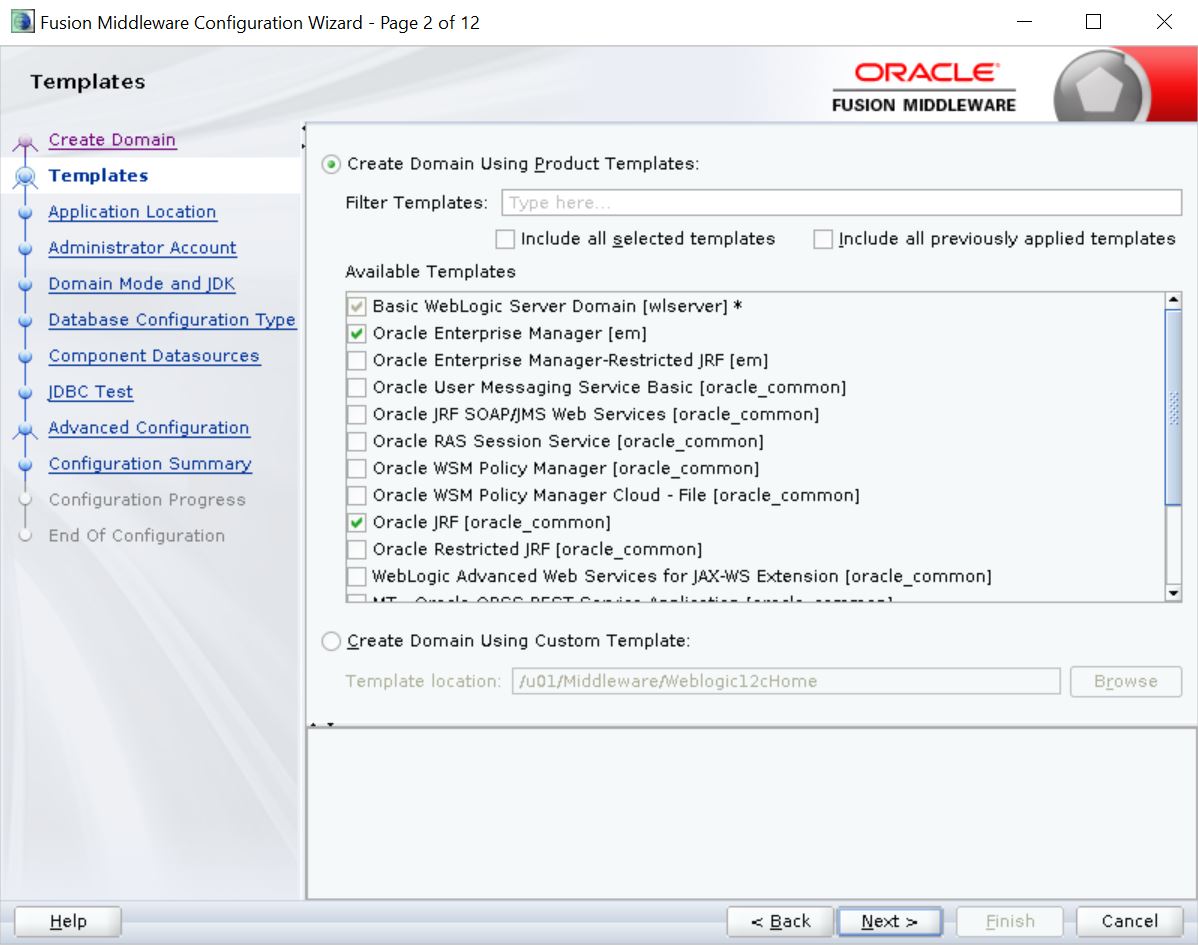The height and width of the screenshot is (945, 1198).
Task: Check Oracle JRF SOAP/JMS Web Services checkbox
Action: click(356, 415)
